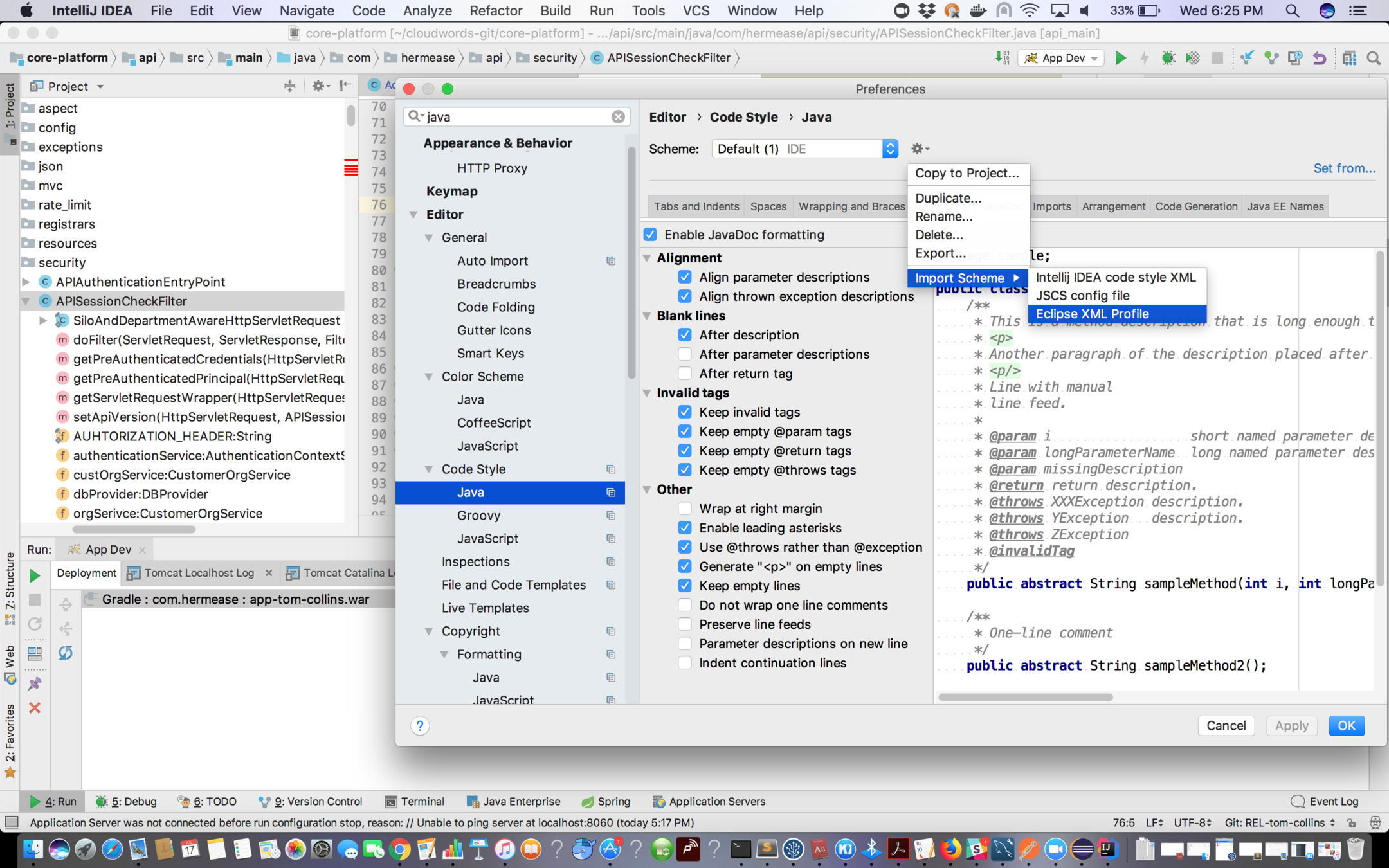Screen dimensions: 1389x868
Task: Click the Wi-Fi icon in menu bar
Action: point(1030,10)
